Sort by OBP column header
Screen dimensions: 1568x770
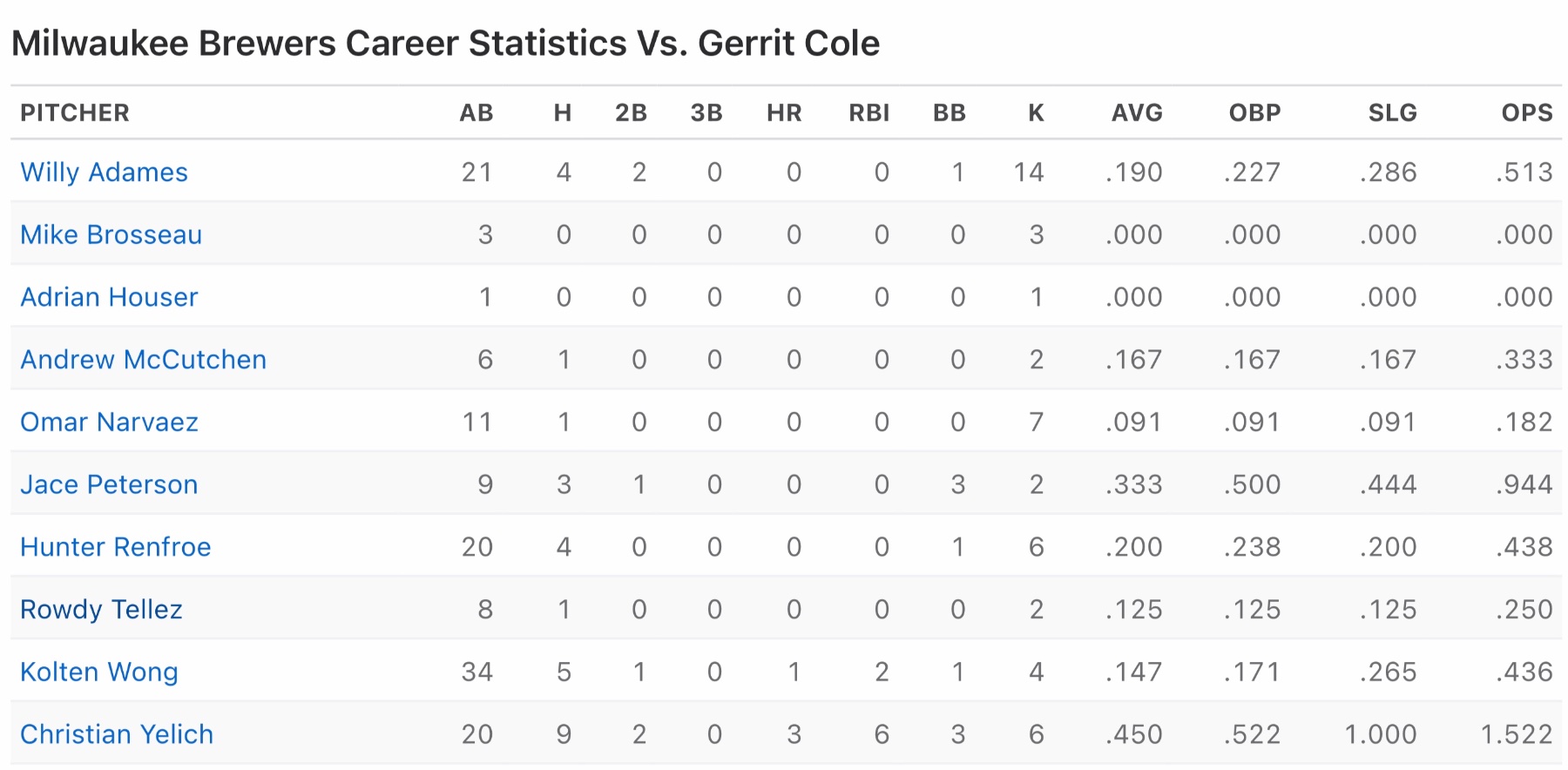point(1254,113)
